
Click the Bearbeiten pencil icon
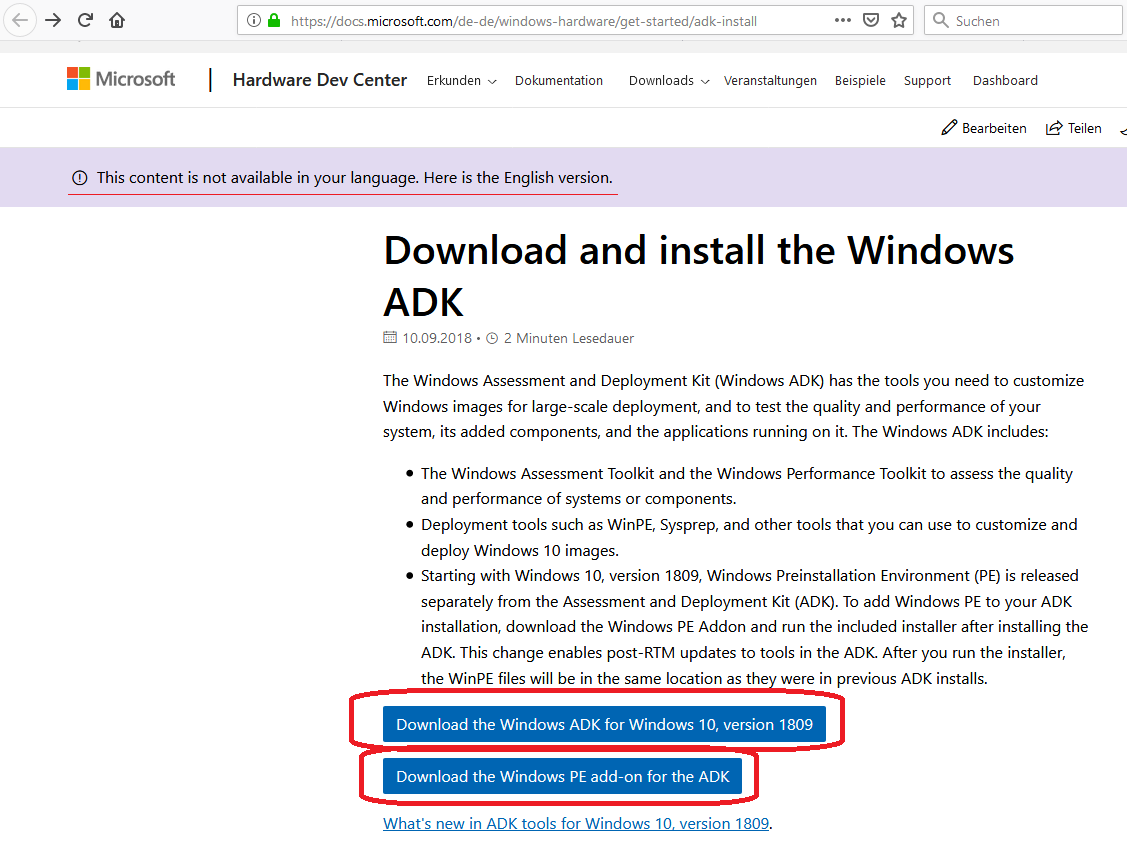[949, 128]
